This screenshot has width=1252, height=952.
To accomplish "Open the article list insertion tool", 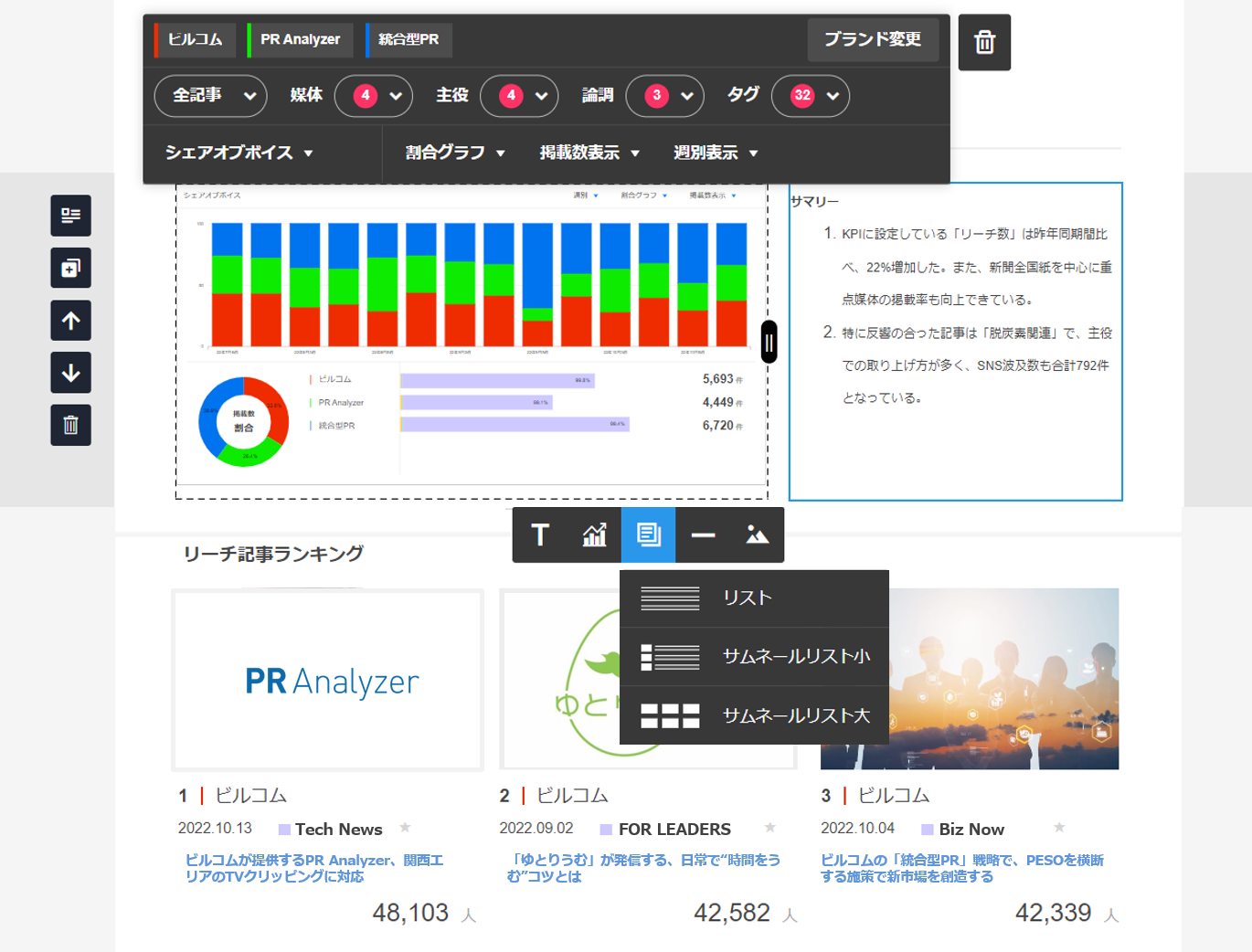I will pos(648,535).
